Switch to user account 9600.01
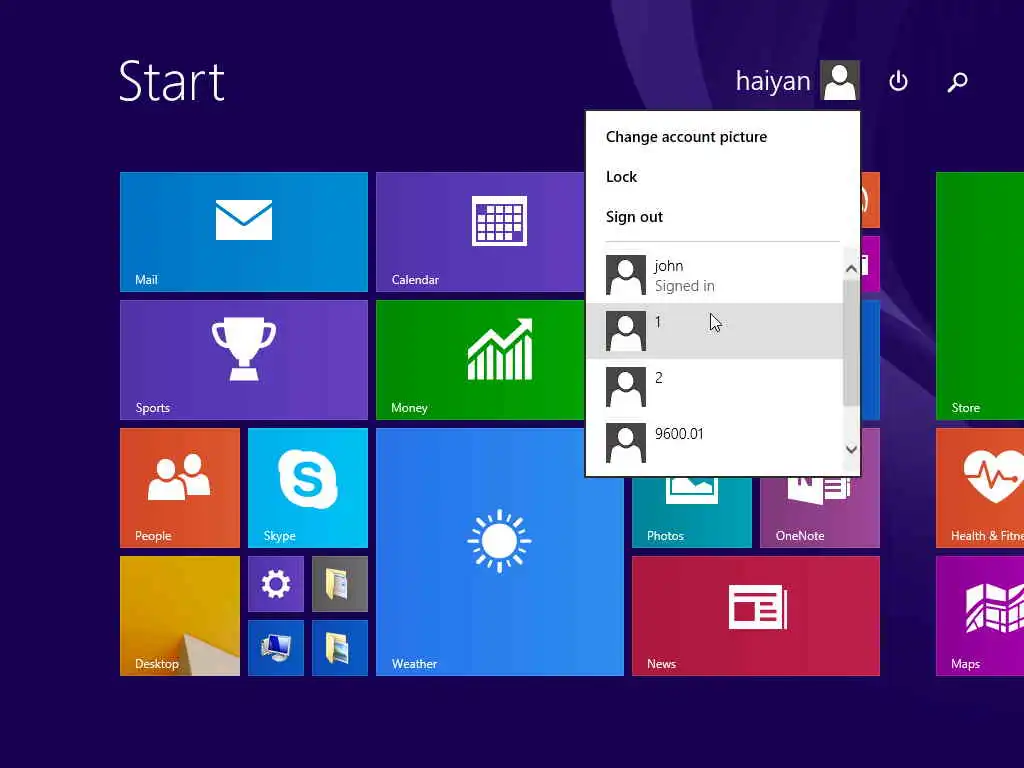 pos(714,443)
